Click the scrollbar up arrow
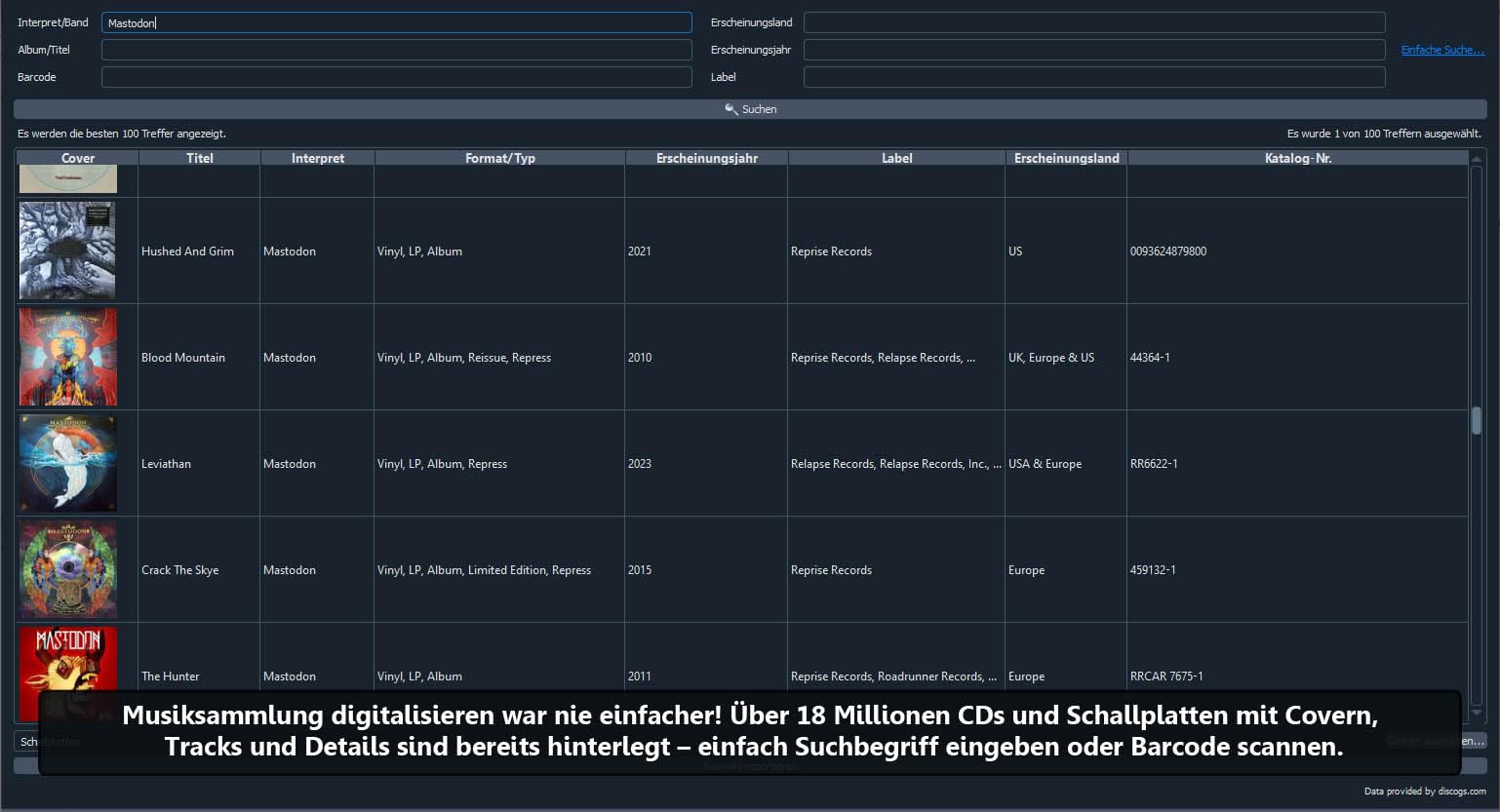 coord(1477,158)
